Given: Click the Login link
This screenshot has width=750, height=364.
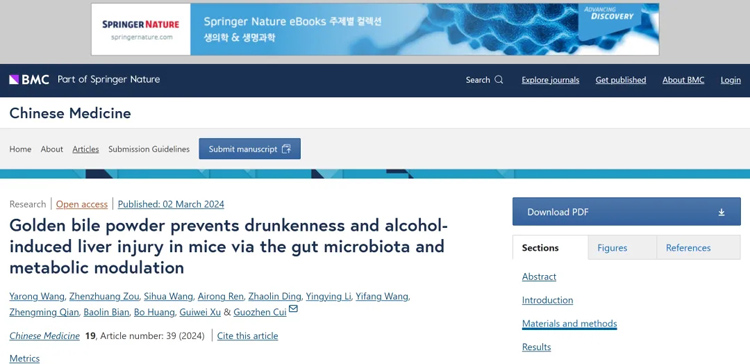Looking at the screenshot, I should [730, 80].
